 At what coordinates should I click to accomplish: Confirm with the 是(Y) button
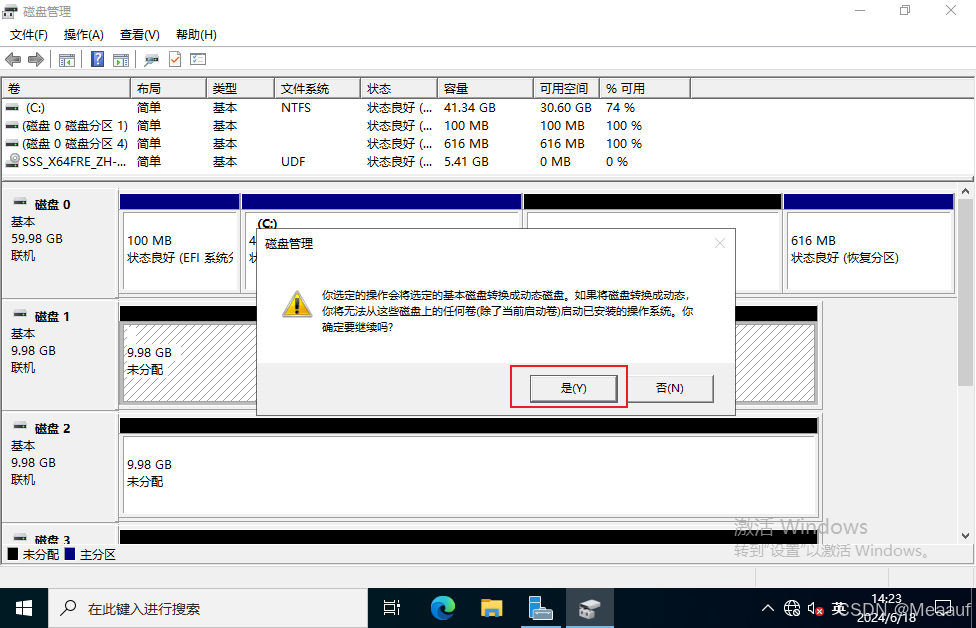point(573,388)
